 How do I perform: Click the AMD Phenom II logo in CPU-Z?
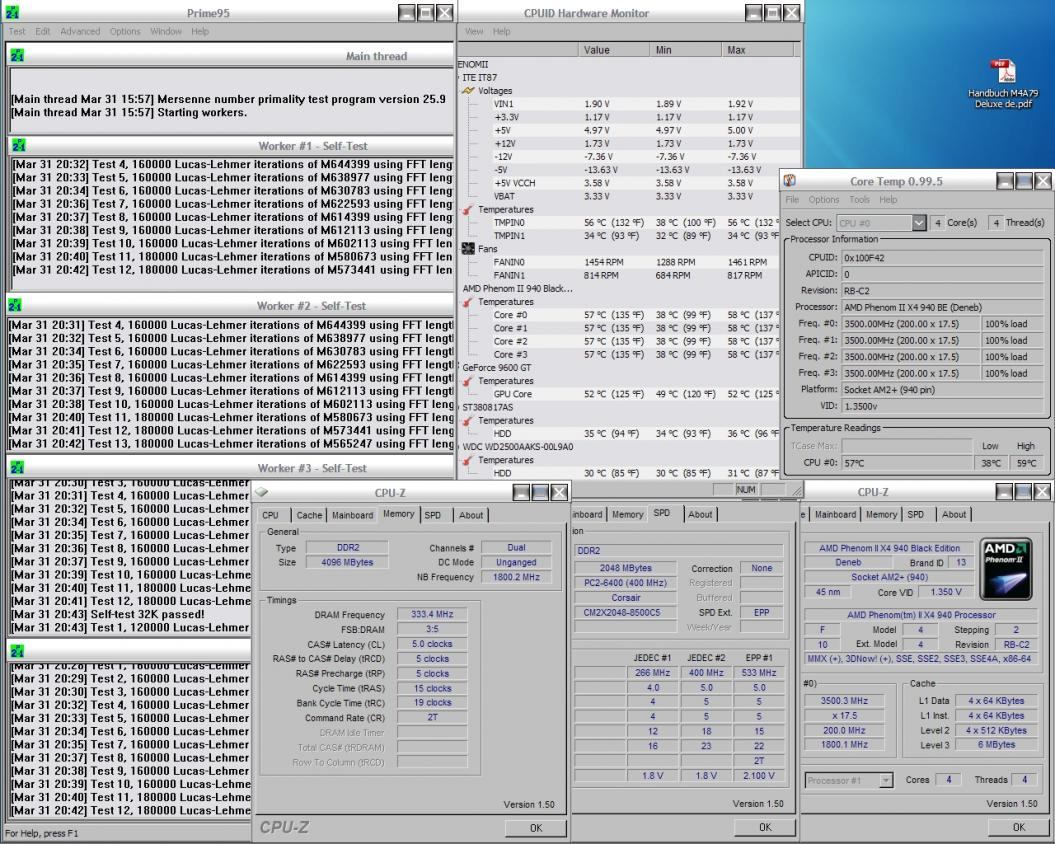coord(1005,569)
